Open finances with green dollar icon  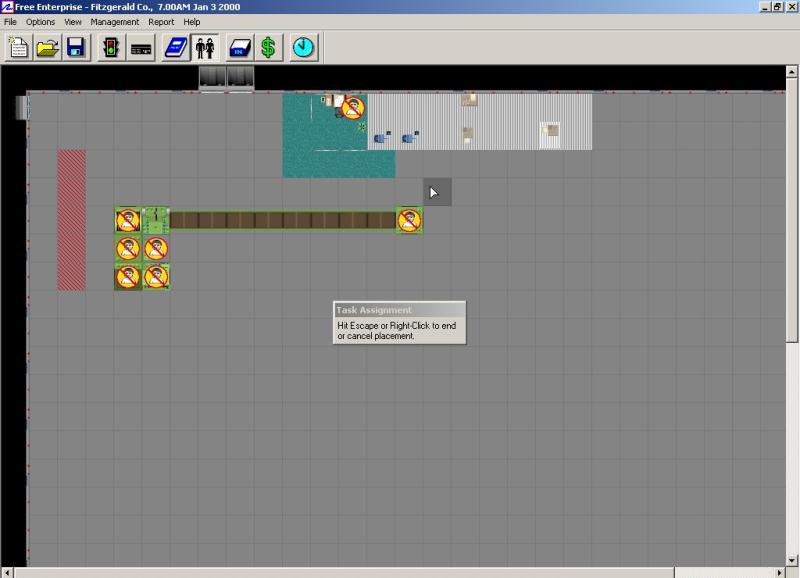pos(268,47)
